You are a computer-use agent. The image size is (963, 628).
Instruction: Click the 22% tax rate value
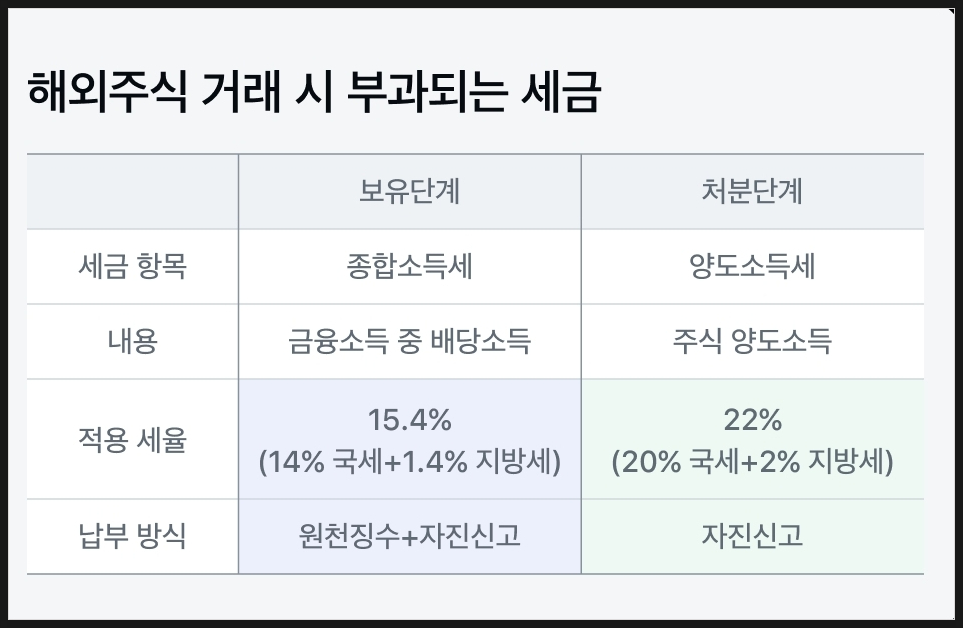point(752,420)
